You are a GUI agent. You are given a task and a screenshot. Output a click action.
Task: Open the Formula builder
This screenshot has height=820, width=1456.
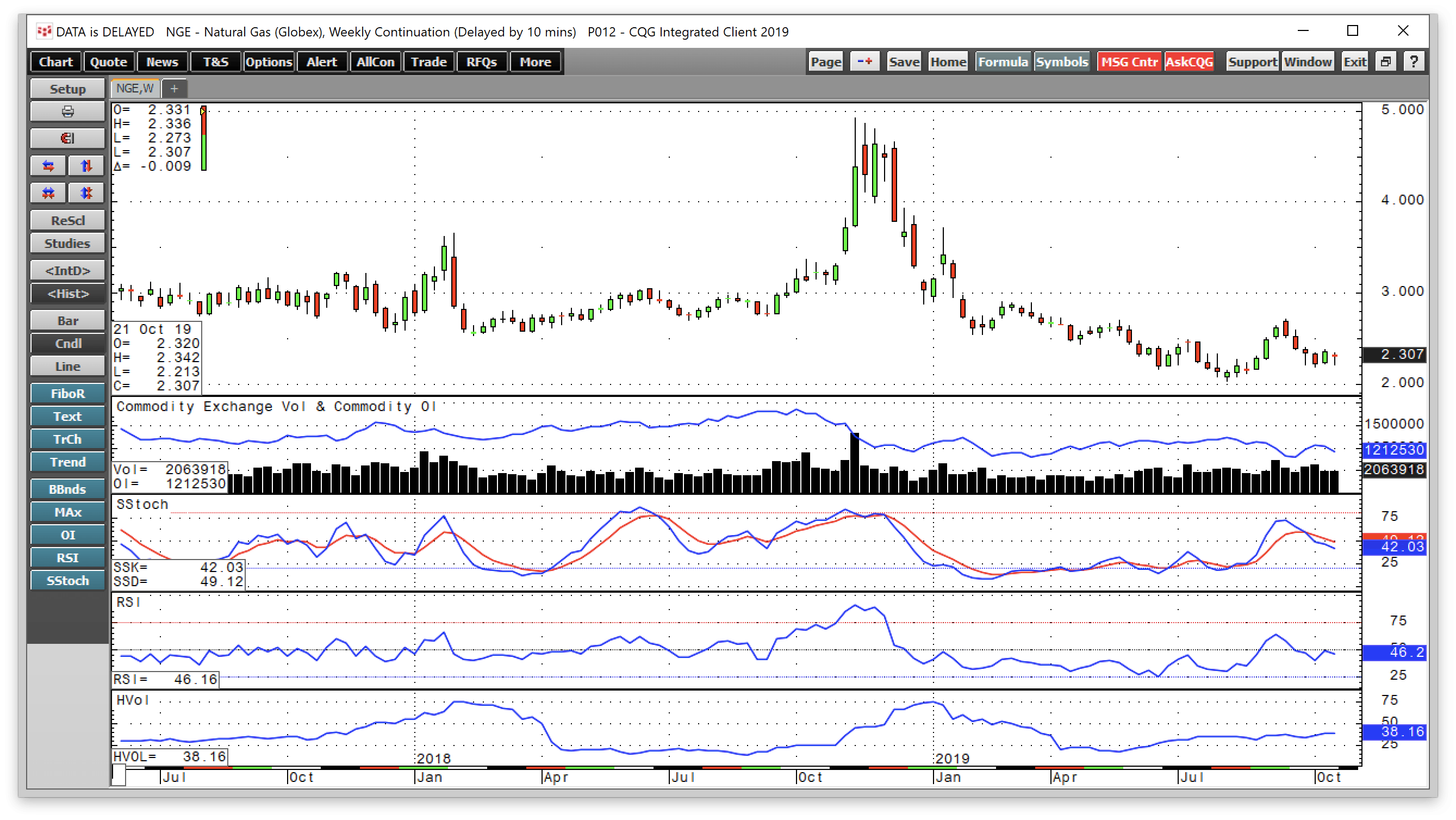pyautogui.click(x=1003, y=61)
